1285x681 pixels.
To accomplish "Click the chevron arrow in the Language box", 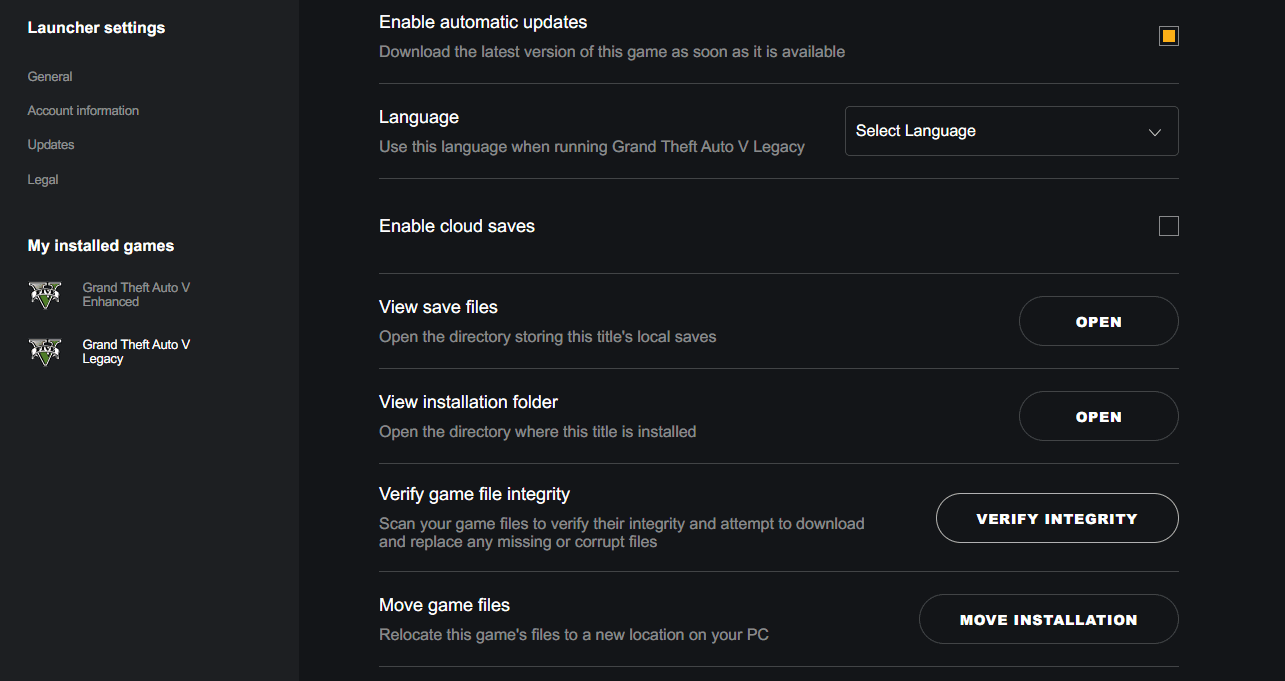I will [1155, 132].
